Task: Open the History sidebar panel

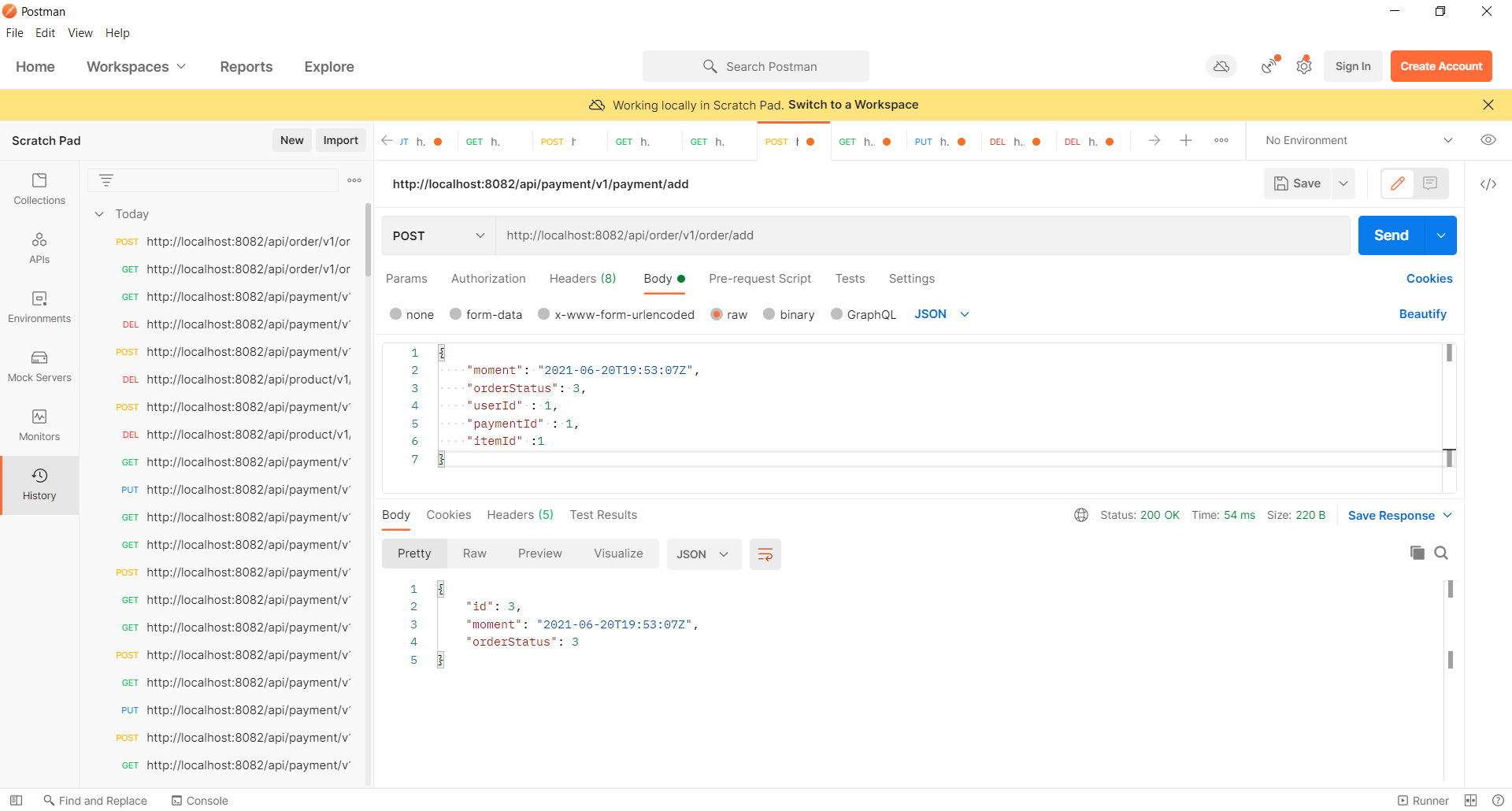Action: [x=39, y=485]
